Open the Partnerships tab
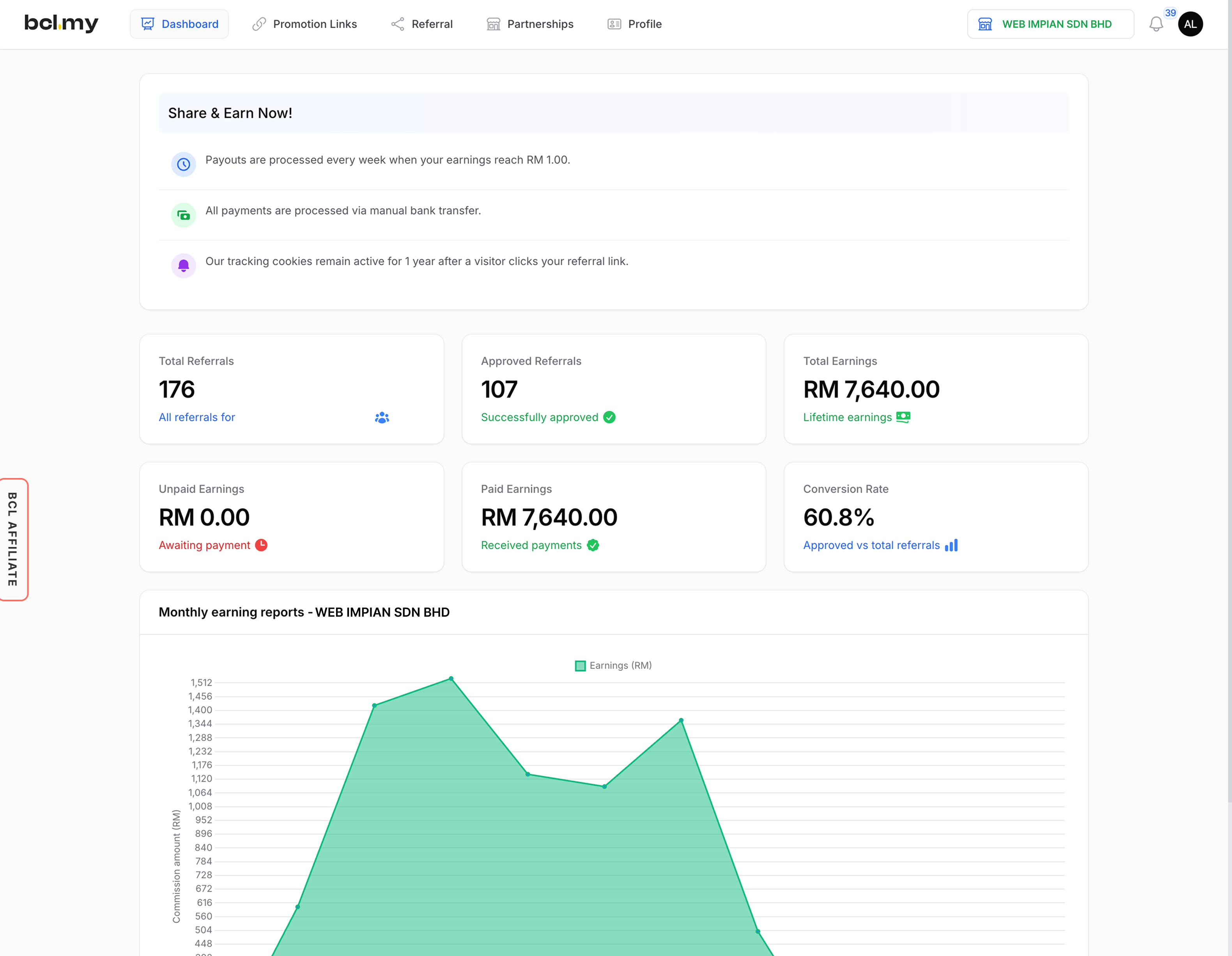The width and height of the screenshot is (1232, 956). (530, 24)
